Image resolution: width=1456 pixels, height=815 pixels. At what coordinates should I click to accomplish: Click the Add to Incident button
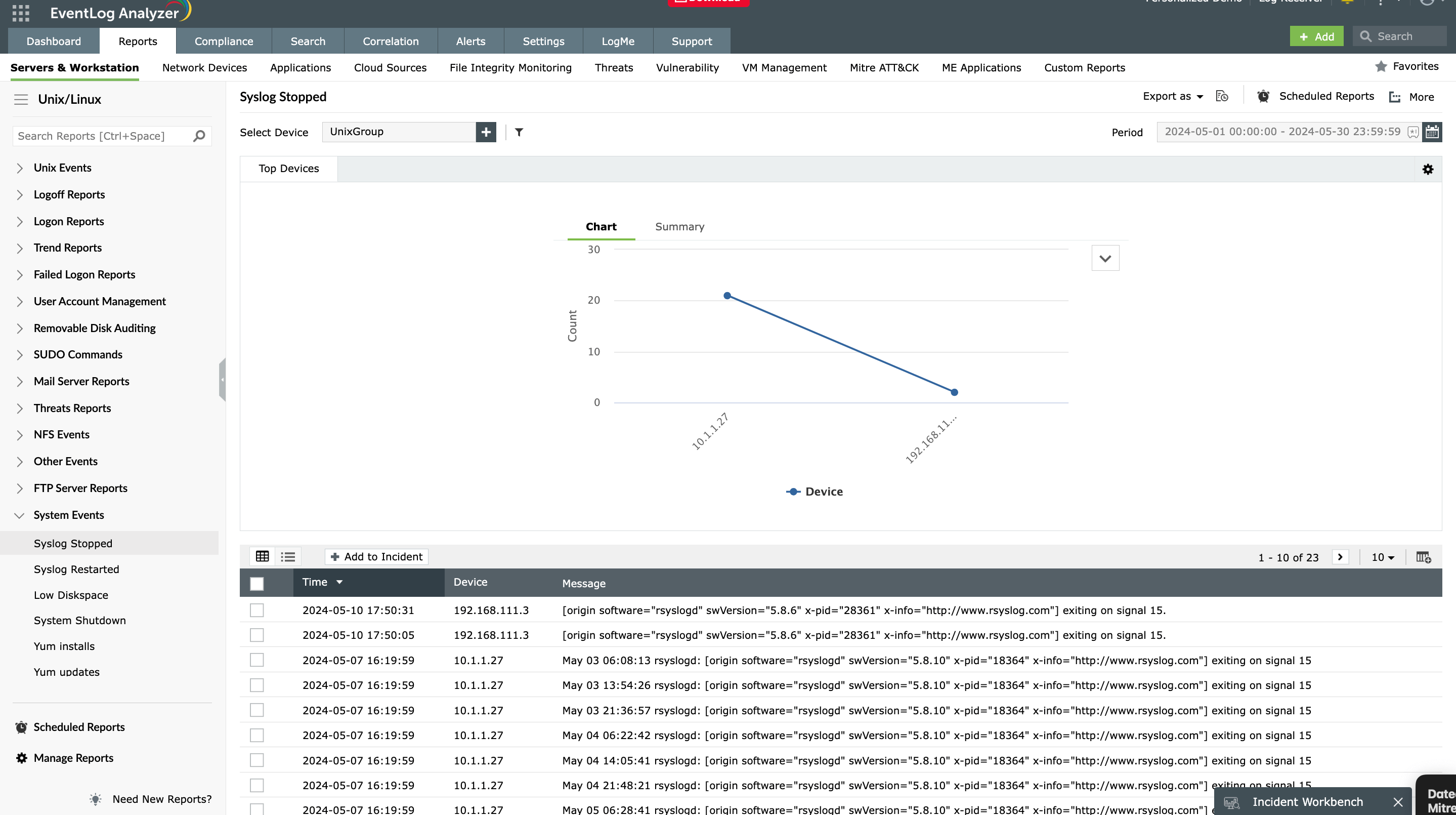(x=376, y=556)
